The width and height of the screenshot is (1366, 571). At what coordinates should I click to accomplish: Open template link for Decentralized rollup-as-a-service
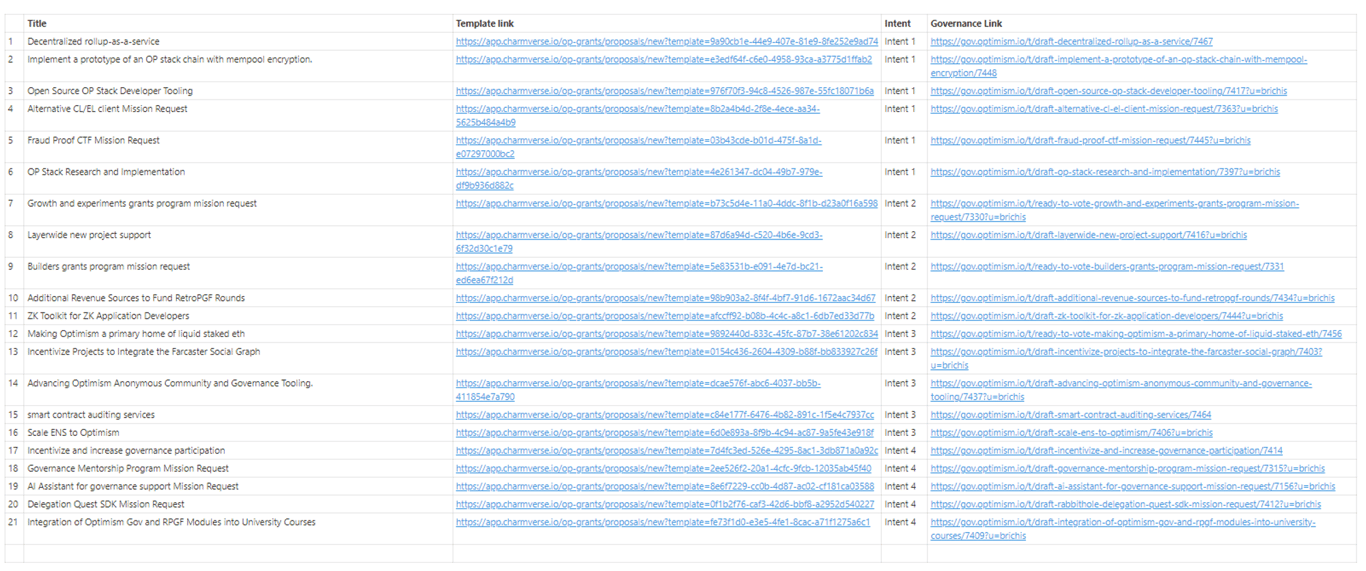click(667, 42)
